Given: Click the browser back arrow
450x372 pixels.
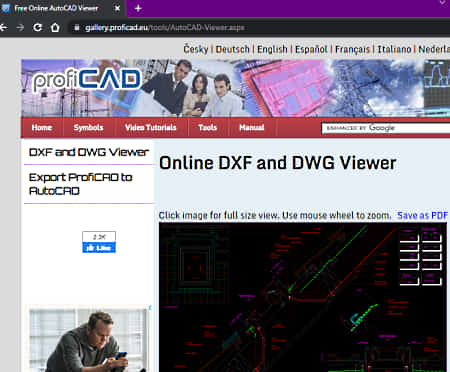Looking at the screenshot, I should (3, 27).
